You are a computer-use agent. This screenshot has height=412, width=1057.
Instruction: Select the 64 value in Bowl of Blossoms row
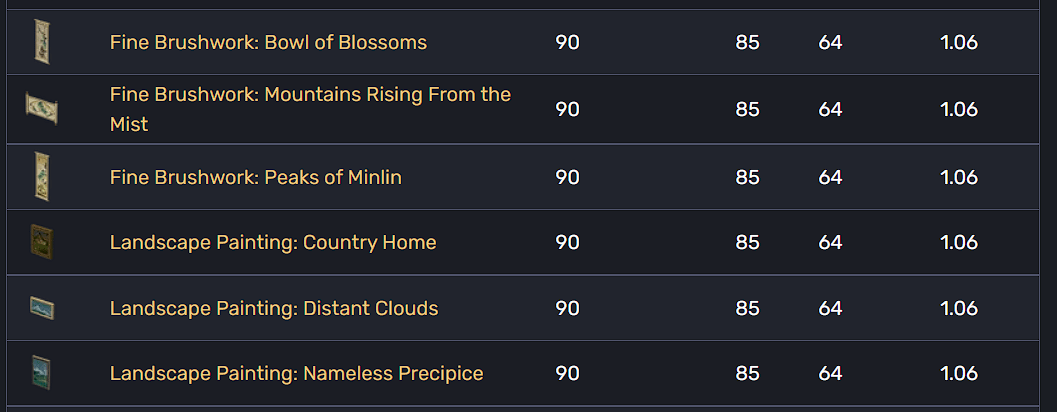coord(830,43)
